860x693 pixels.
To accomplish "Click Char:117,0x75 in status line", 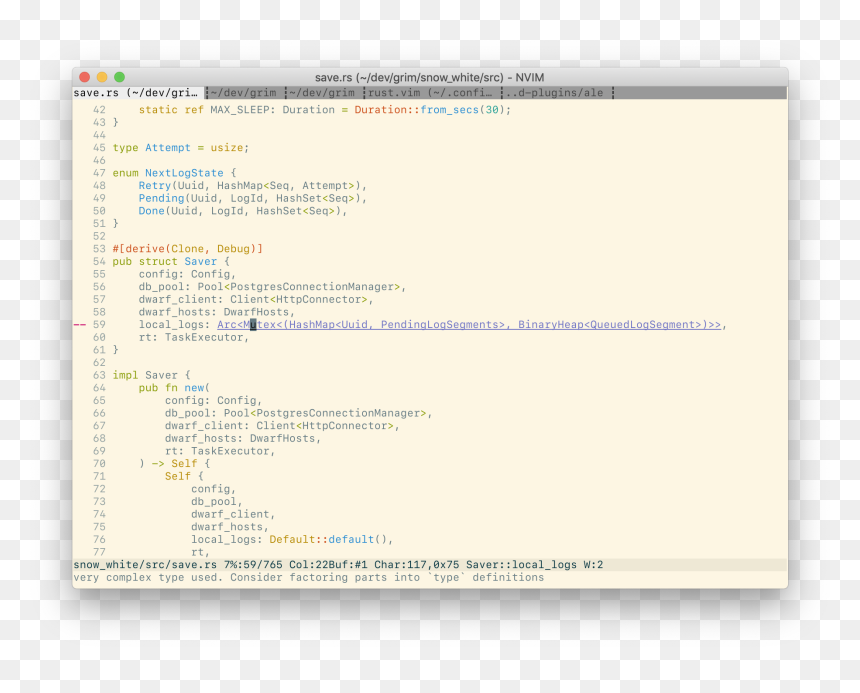I will pyautogui.click(x=417, y=565).
